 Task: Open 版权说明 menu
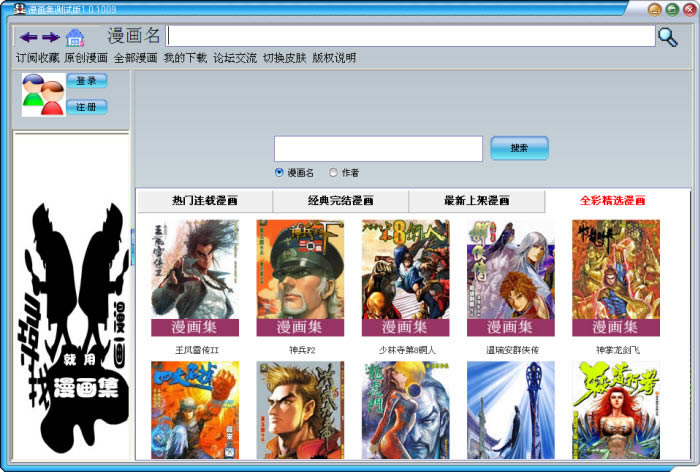pyautogui.click(x=334, y=58)
